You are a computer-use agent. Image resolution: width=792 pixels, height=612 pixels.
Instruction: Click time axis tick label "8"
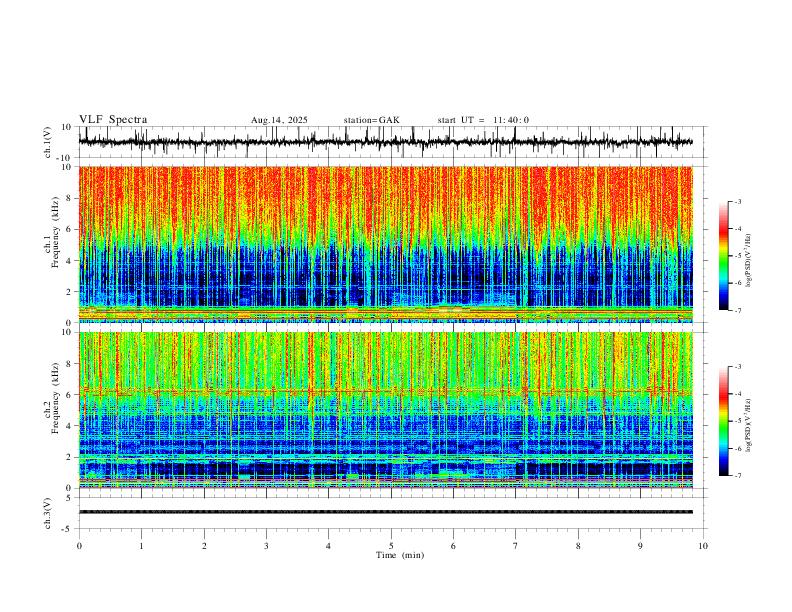click(x=578, y=546)
